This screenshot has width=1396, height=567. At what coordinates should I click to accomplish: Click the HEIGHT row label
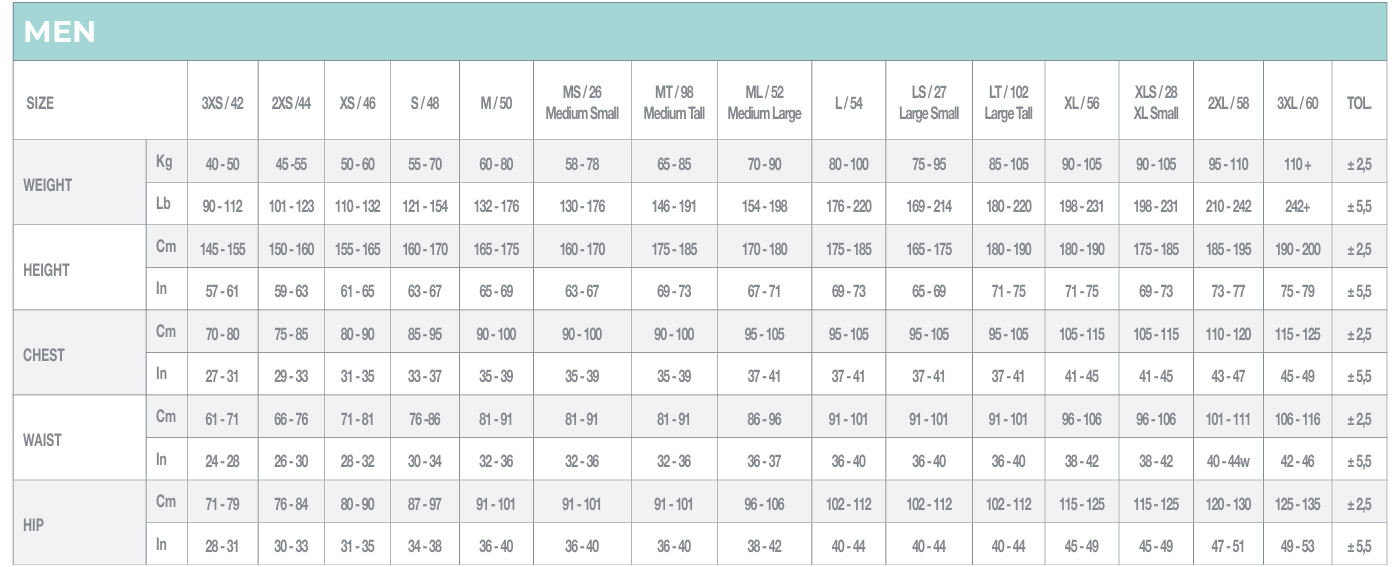click(x=46, y=270)
